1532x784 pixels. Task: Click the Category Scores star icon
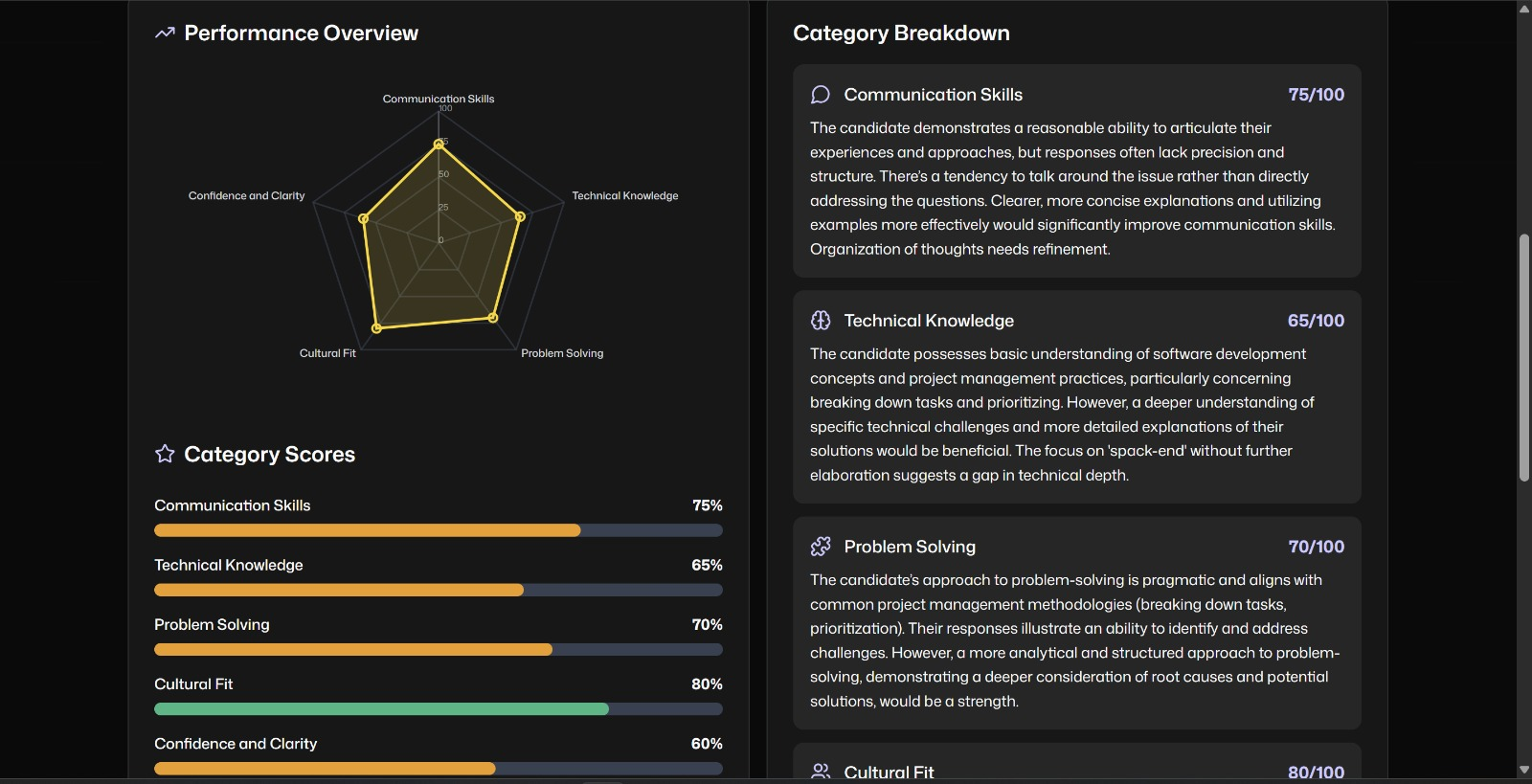pos(165,454)
